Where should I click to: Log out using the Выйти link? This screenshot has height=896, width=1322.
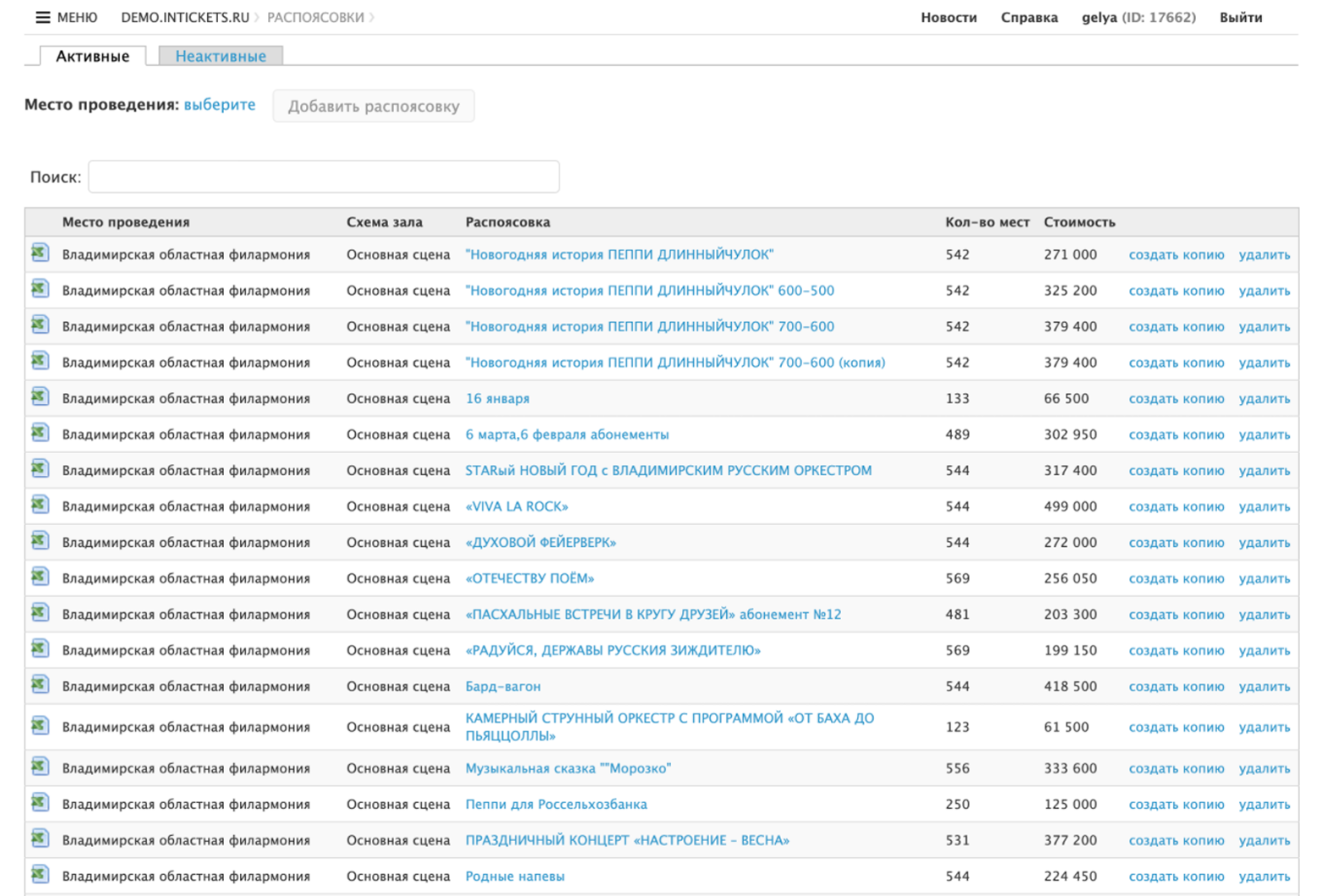pyautogui.click(x=1240, y=17)
